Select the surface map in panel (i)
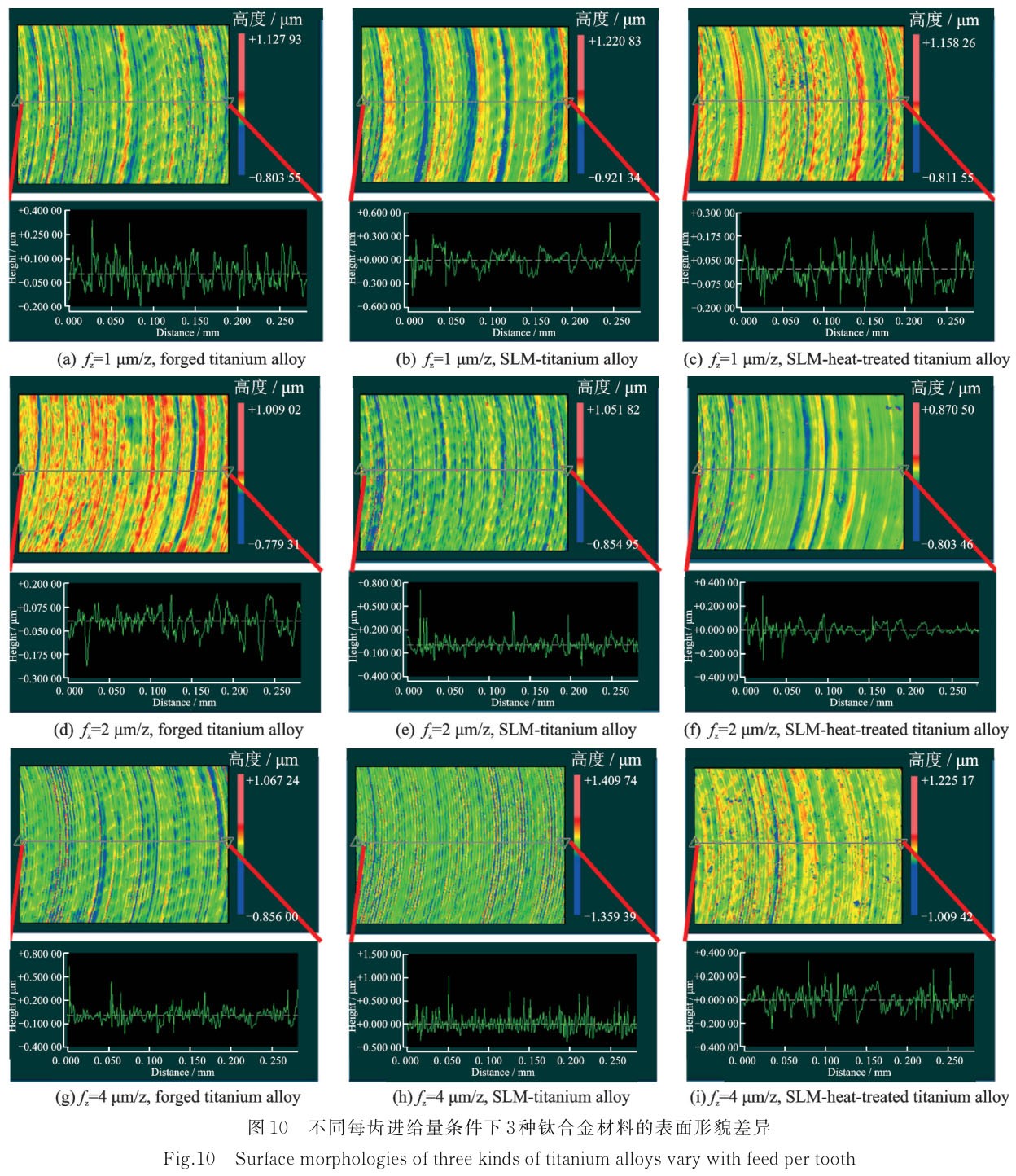Screen dimensions: 1016x1176 (798, 845)
